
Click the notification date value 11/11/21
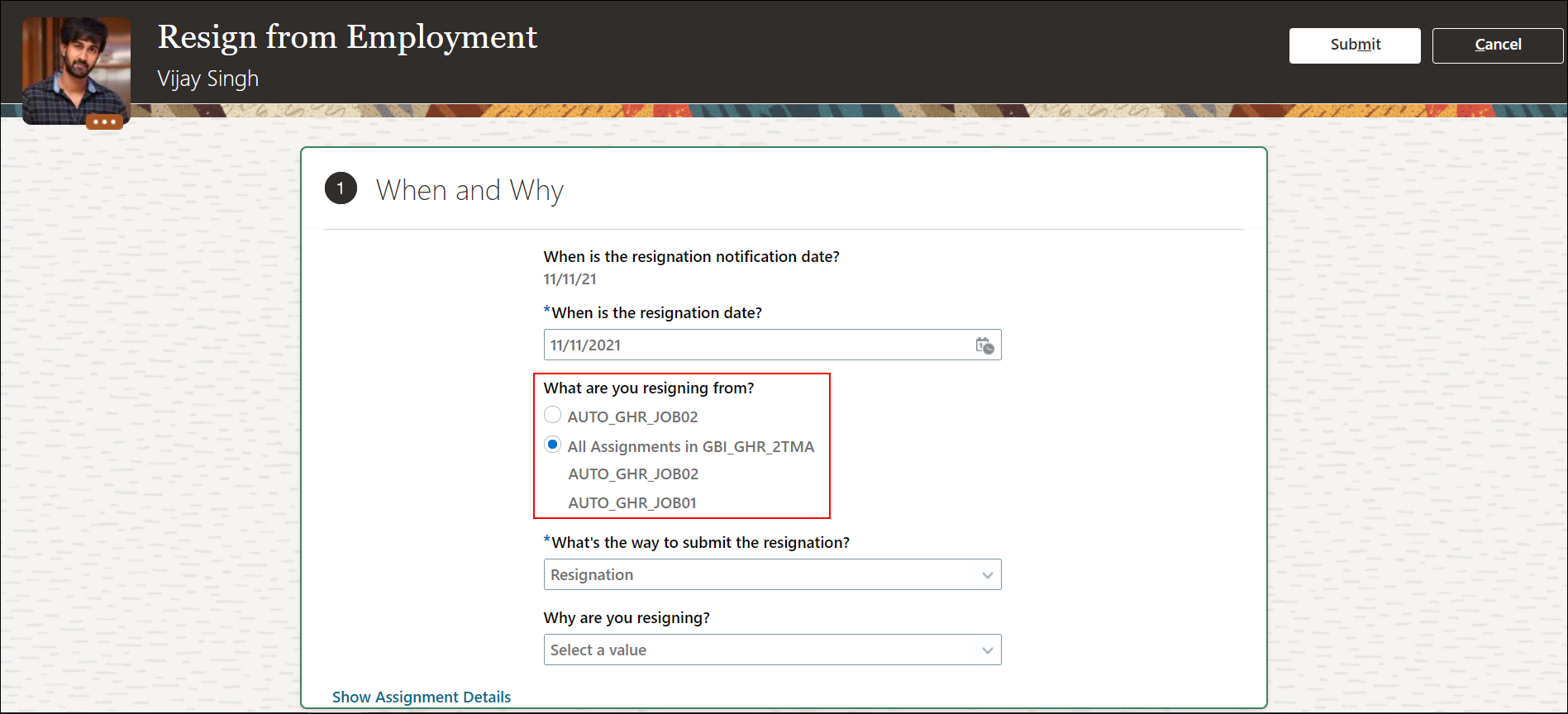[x=570, y=279]
